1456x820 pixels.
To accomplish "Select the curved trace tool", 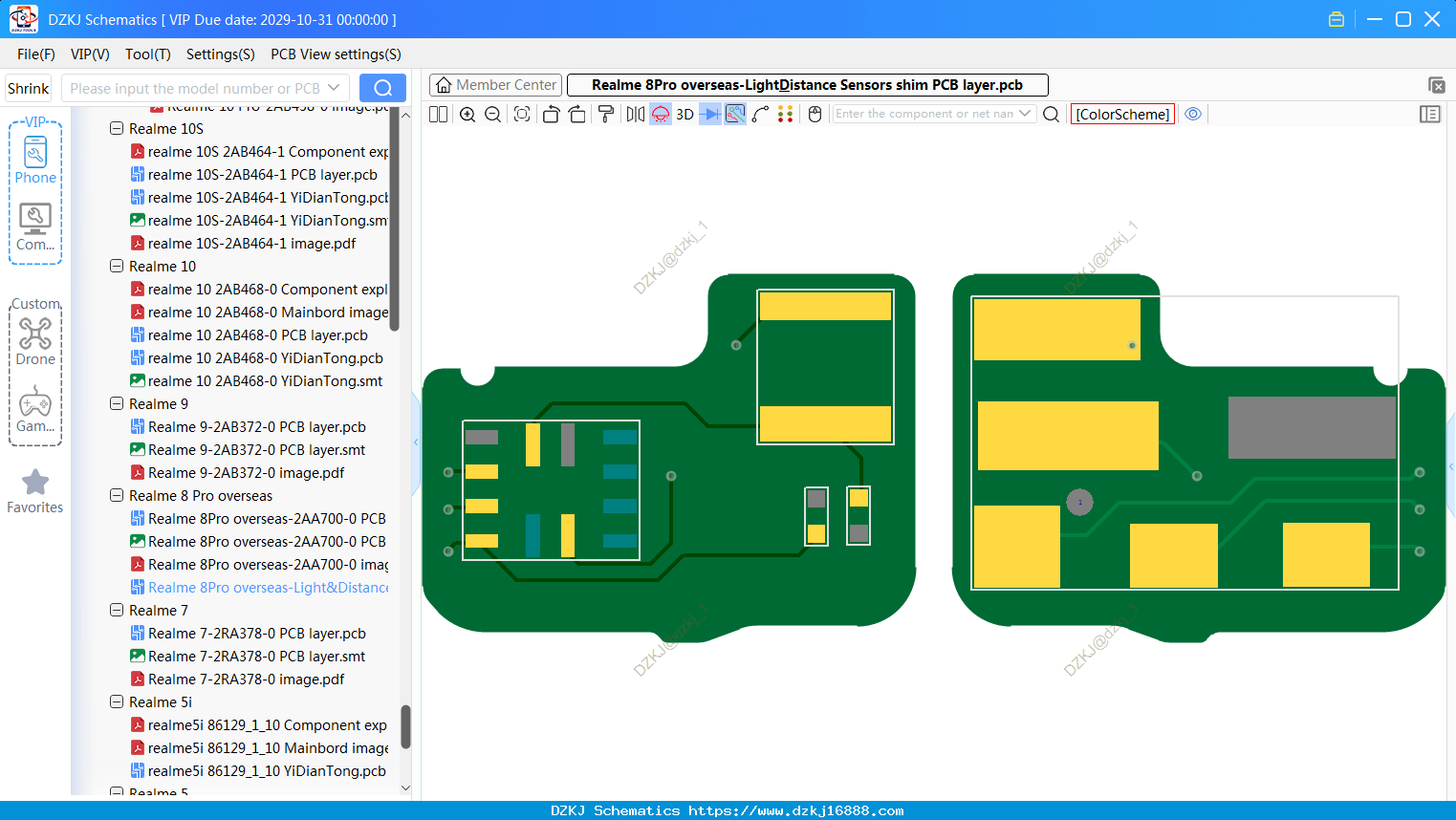I will pos(760,114).
